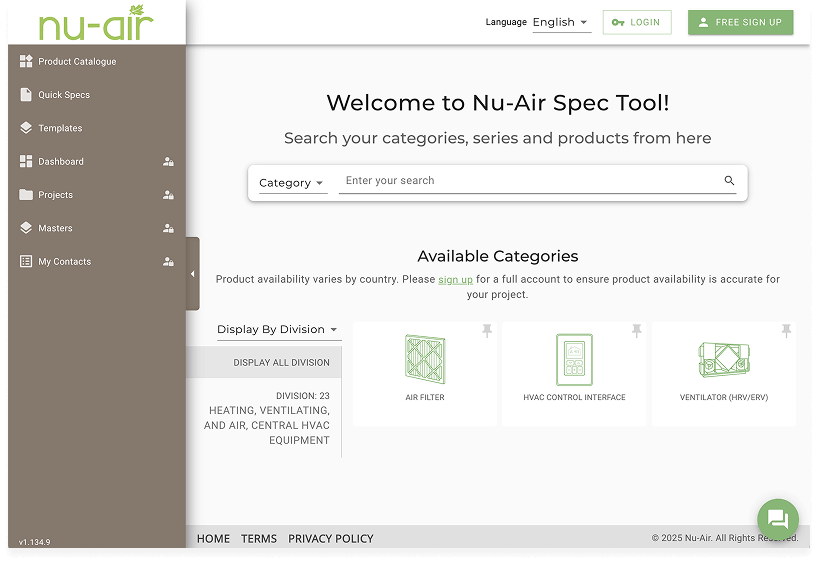Go to Quick Specs menu item
The width and height of the screenshot is (818, 564).
64,95
